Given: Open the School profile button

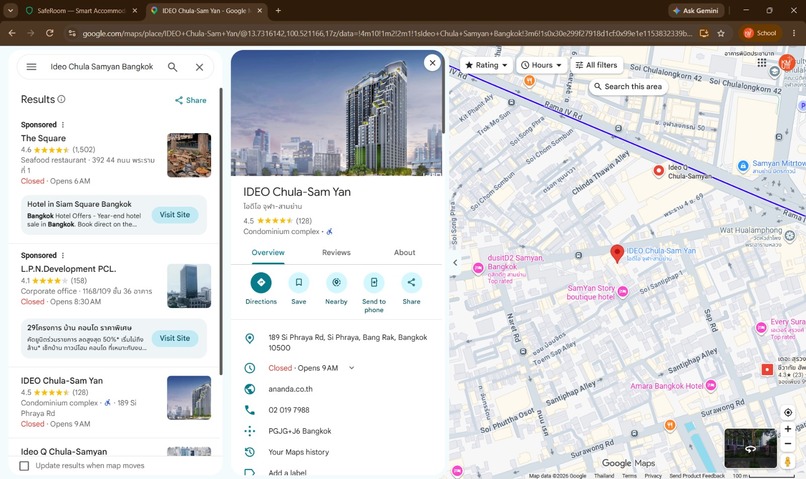Looking at the screenshot, I should [x=760, y=33].
